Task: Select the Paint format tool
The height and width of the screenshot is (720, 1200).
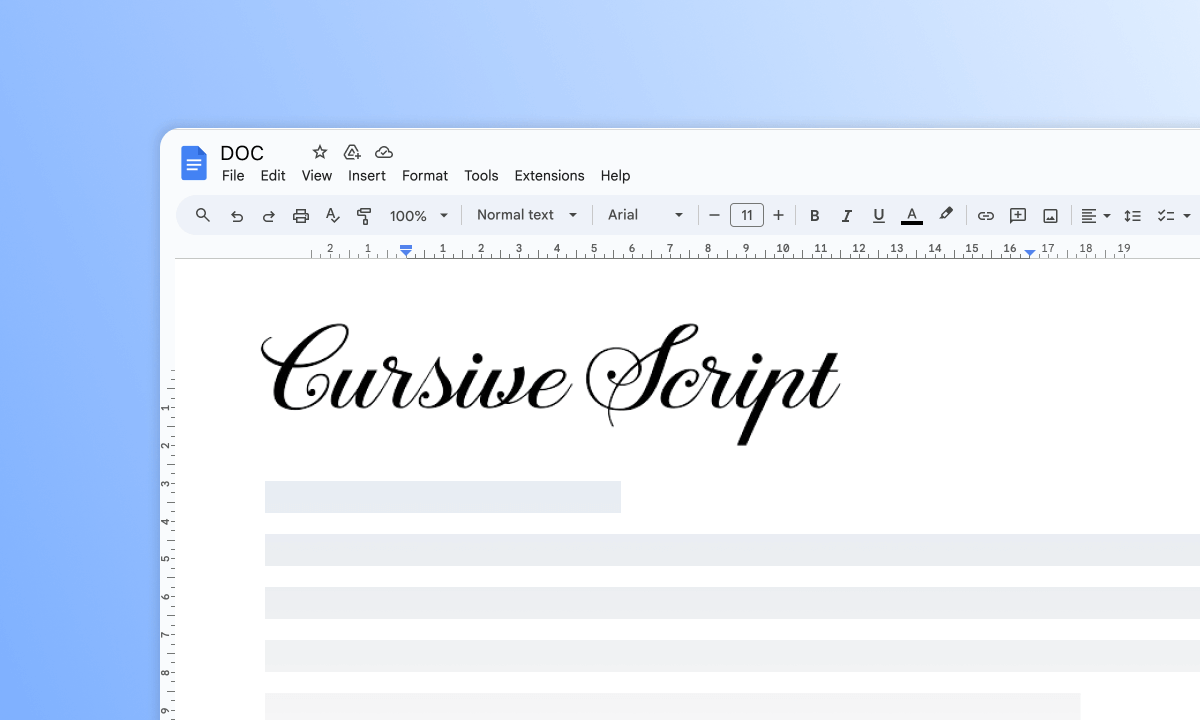Action: point(365,215)
